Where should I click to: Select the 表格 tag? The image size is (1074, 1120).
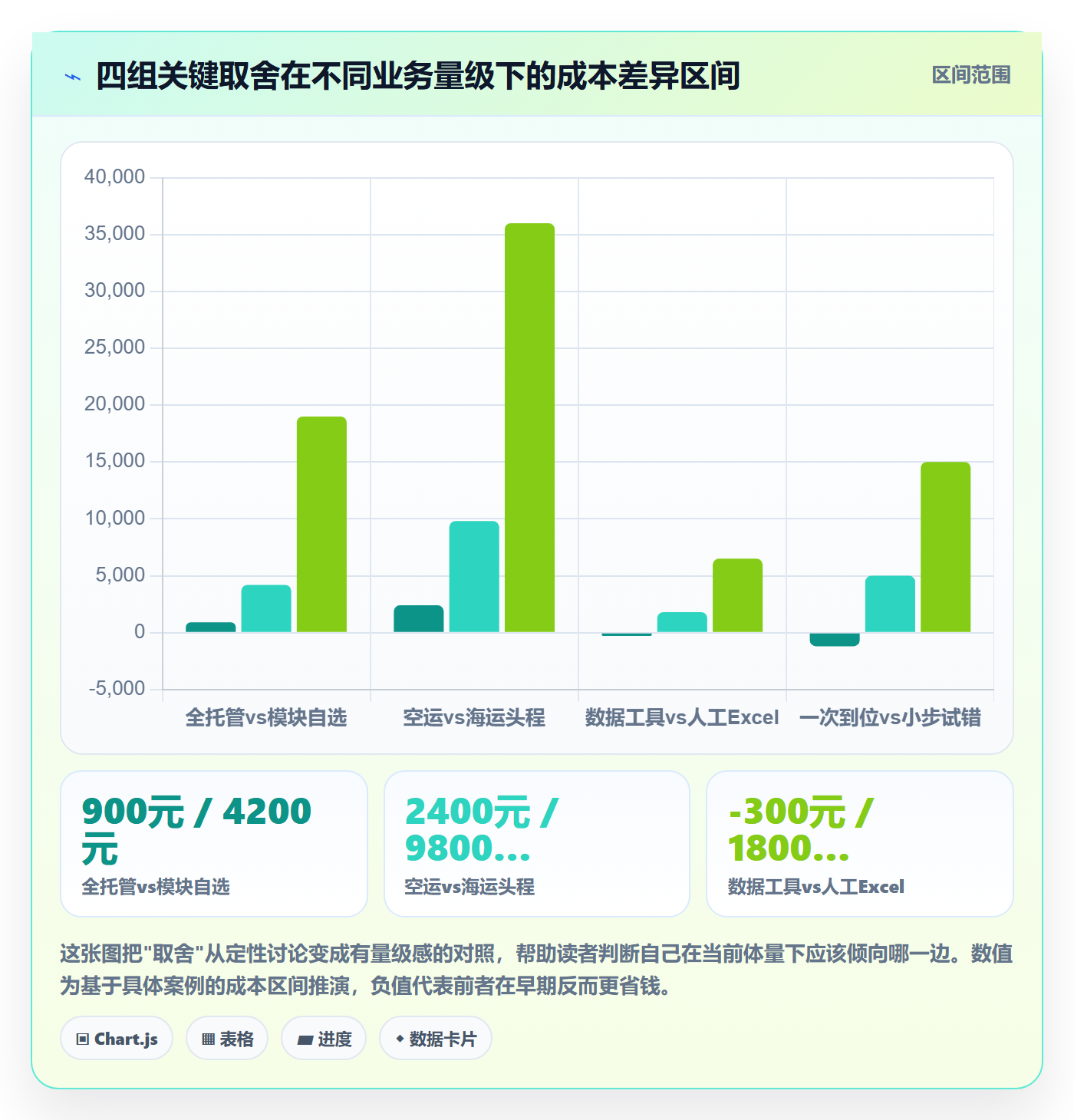227,1039
